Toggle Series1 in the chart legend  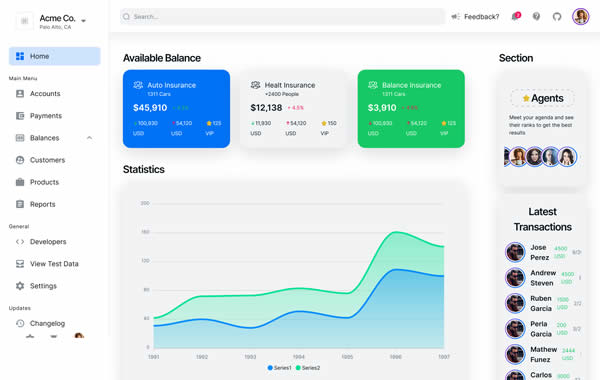coord(279,368)
